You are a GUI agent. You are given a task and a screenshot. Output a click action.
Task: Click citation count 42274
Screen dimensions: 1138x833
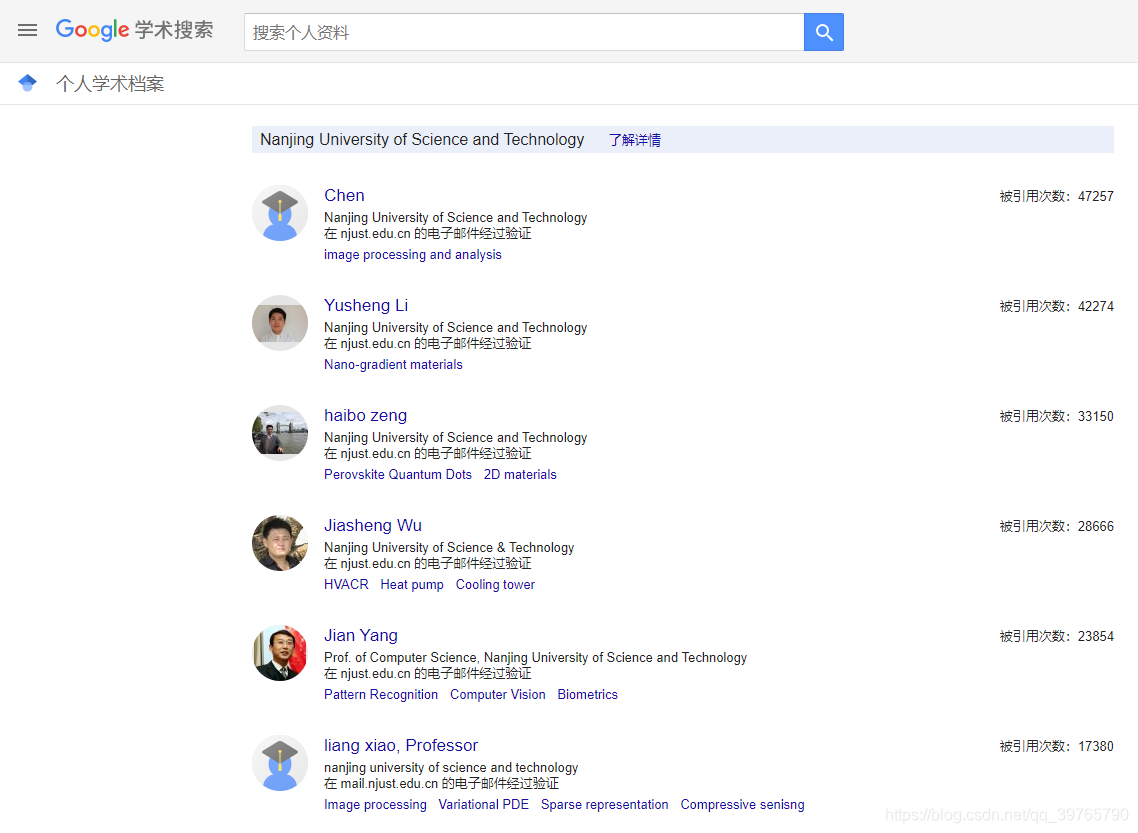[x=1095, y=306]
